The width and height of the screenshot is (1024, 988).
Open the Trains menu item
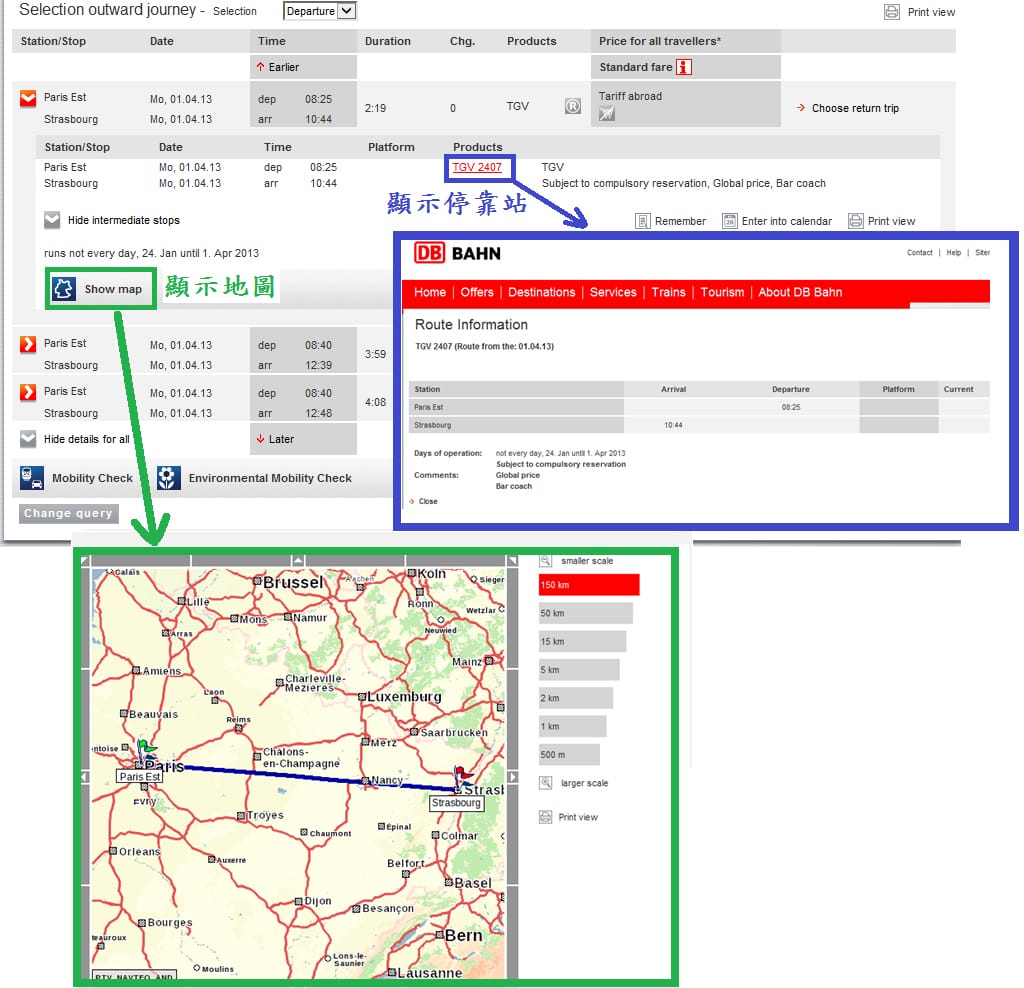tap(668, 292)
